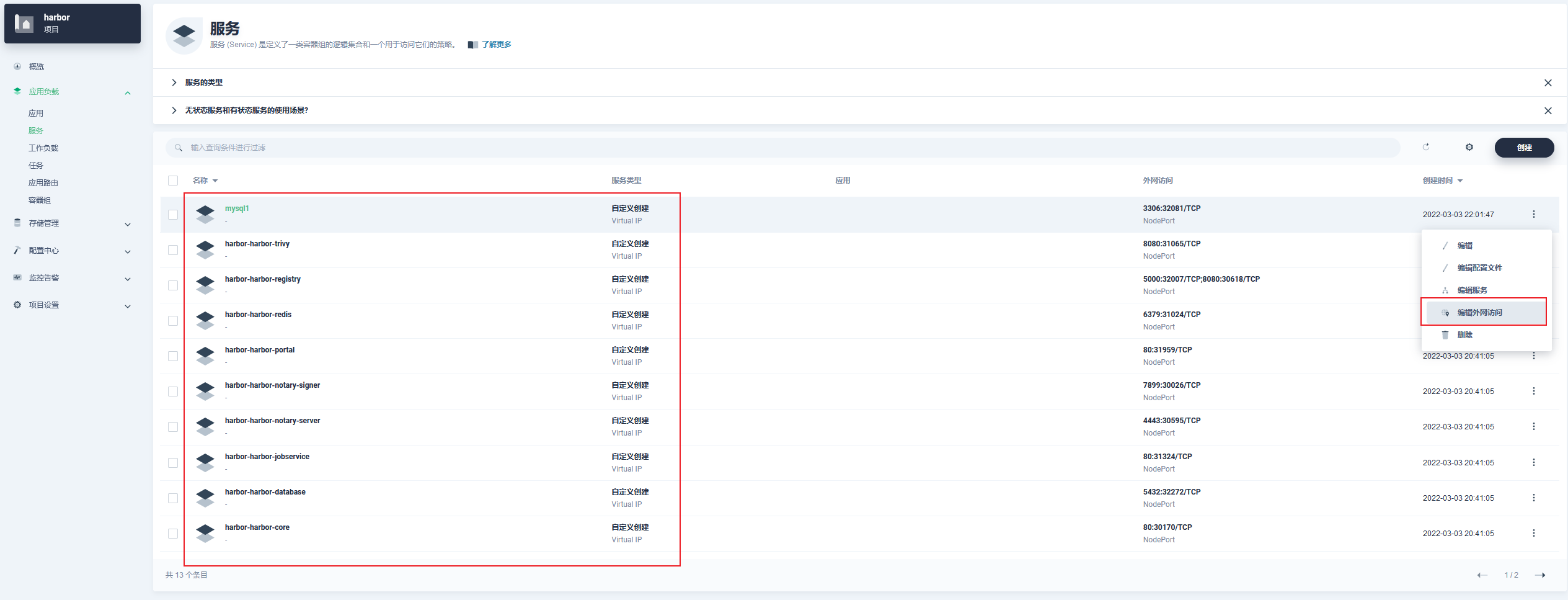Close the 服务的类型 tip row
The width and height of the screenshot is (1568, 600).
(x=1548, y=83)
